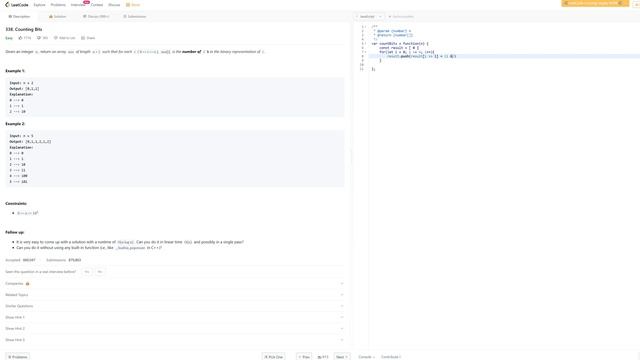
Task: Open the Store link
Action: 133,5
